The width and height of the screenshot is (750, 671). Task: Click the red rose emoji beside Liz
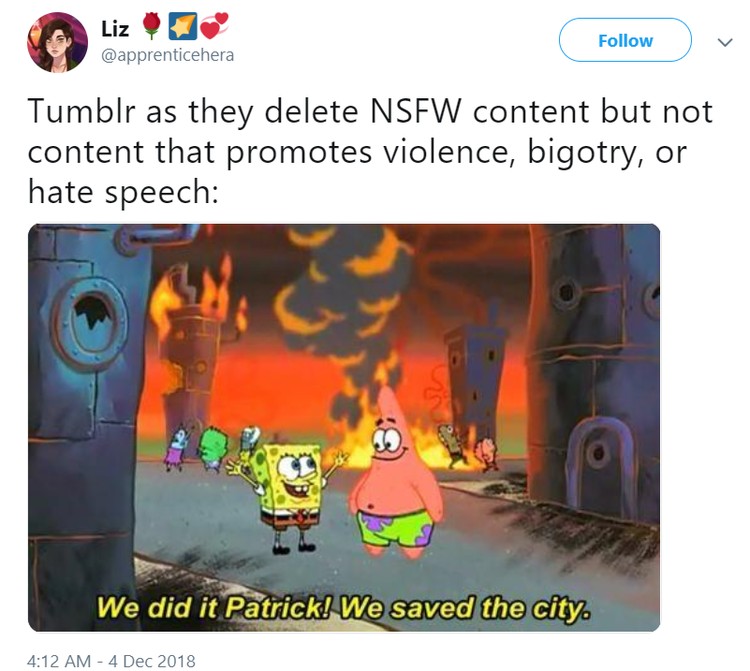152,26
